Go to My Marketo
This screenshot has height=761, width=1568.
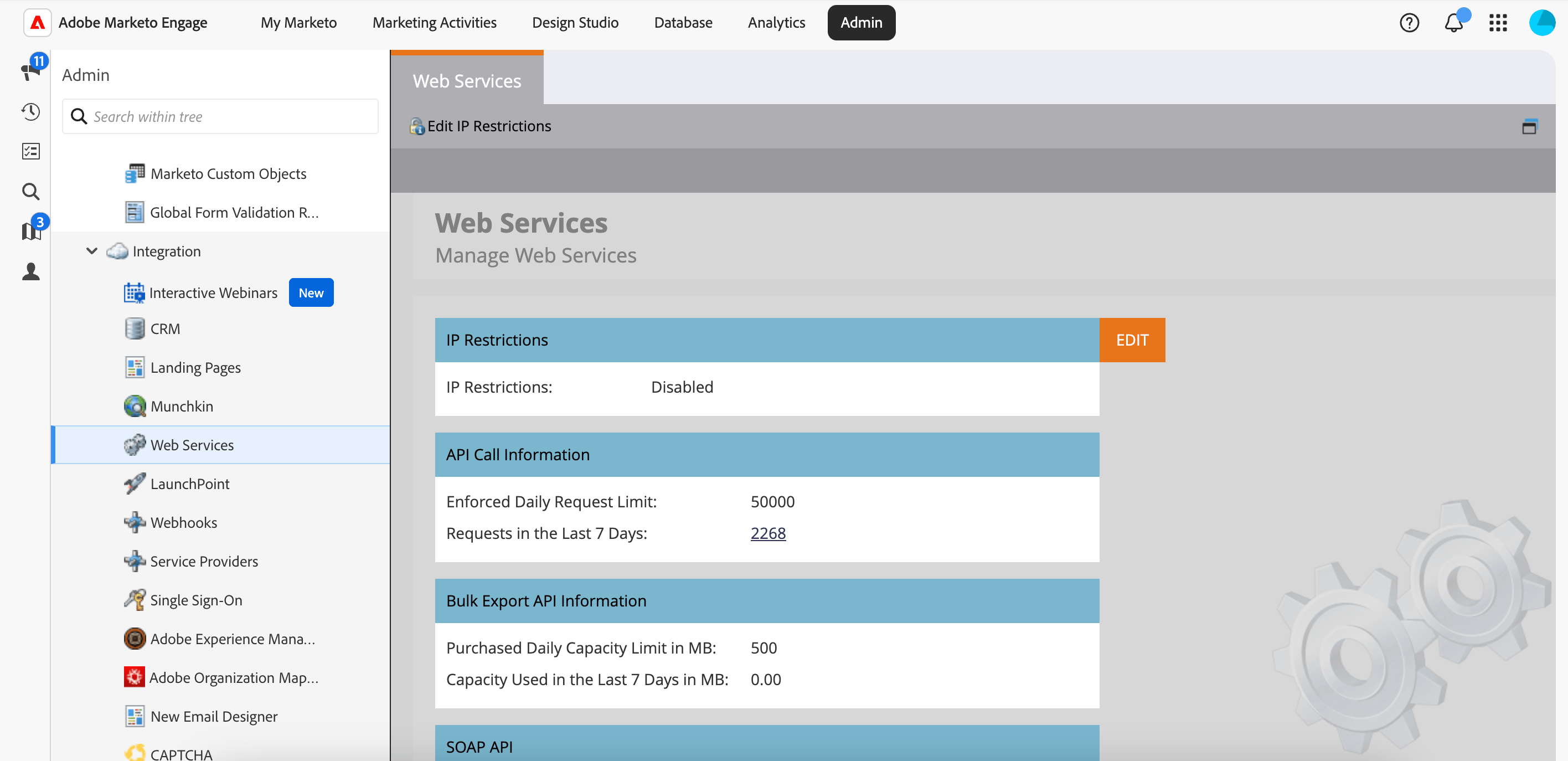click(298, 23)
